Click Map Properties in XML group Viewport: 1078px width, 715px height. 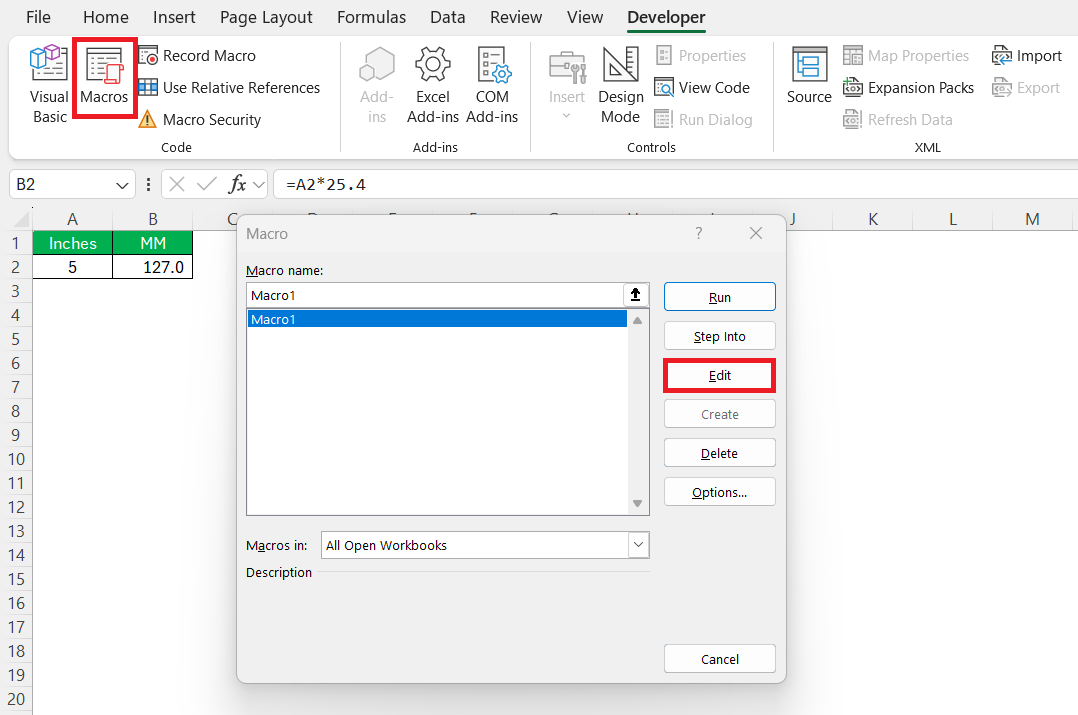point(906,56)
